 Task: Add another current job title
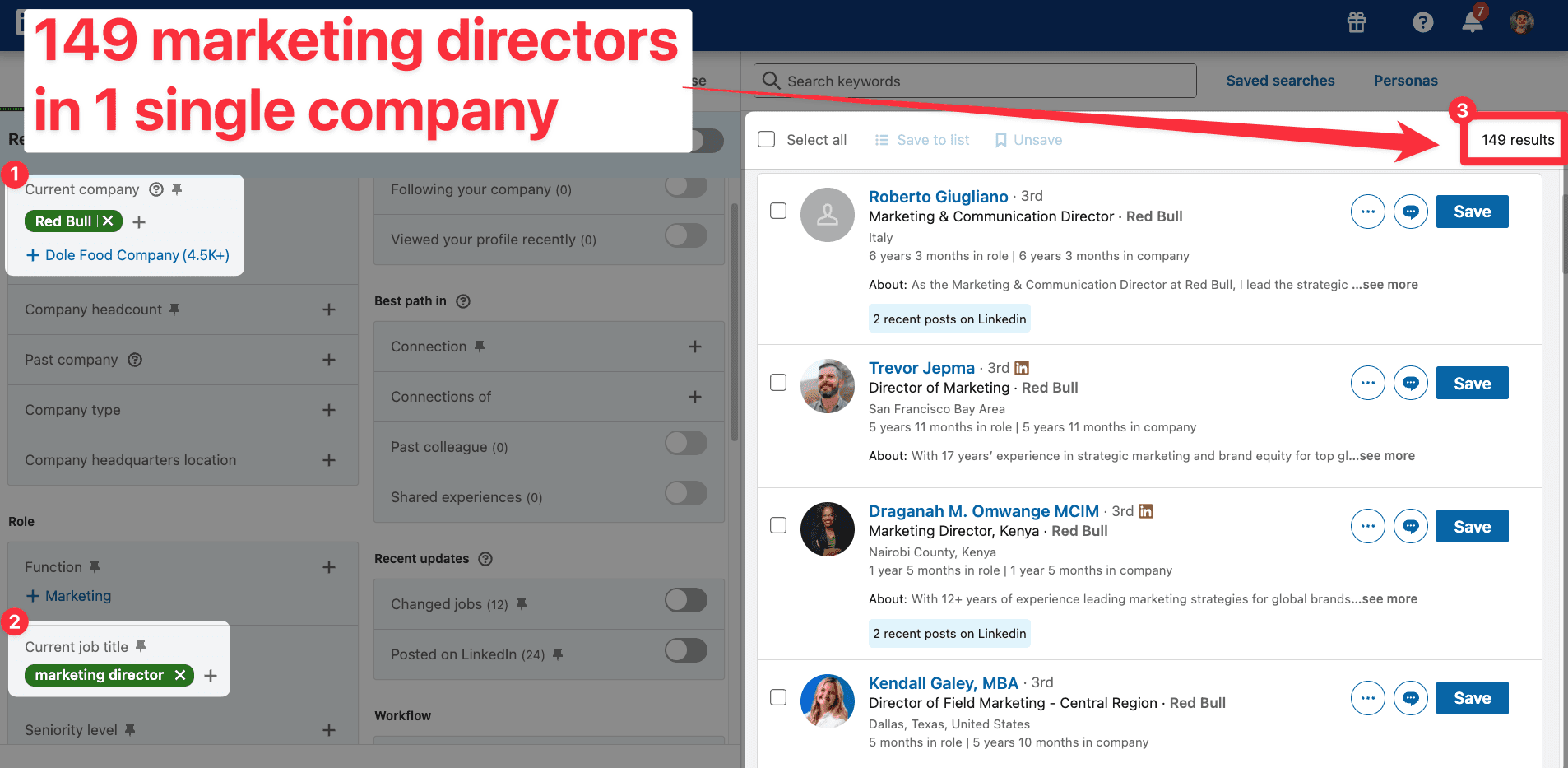point(211,676)
